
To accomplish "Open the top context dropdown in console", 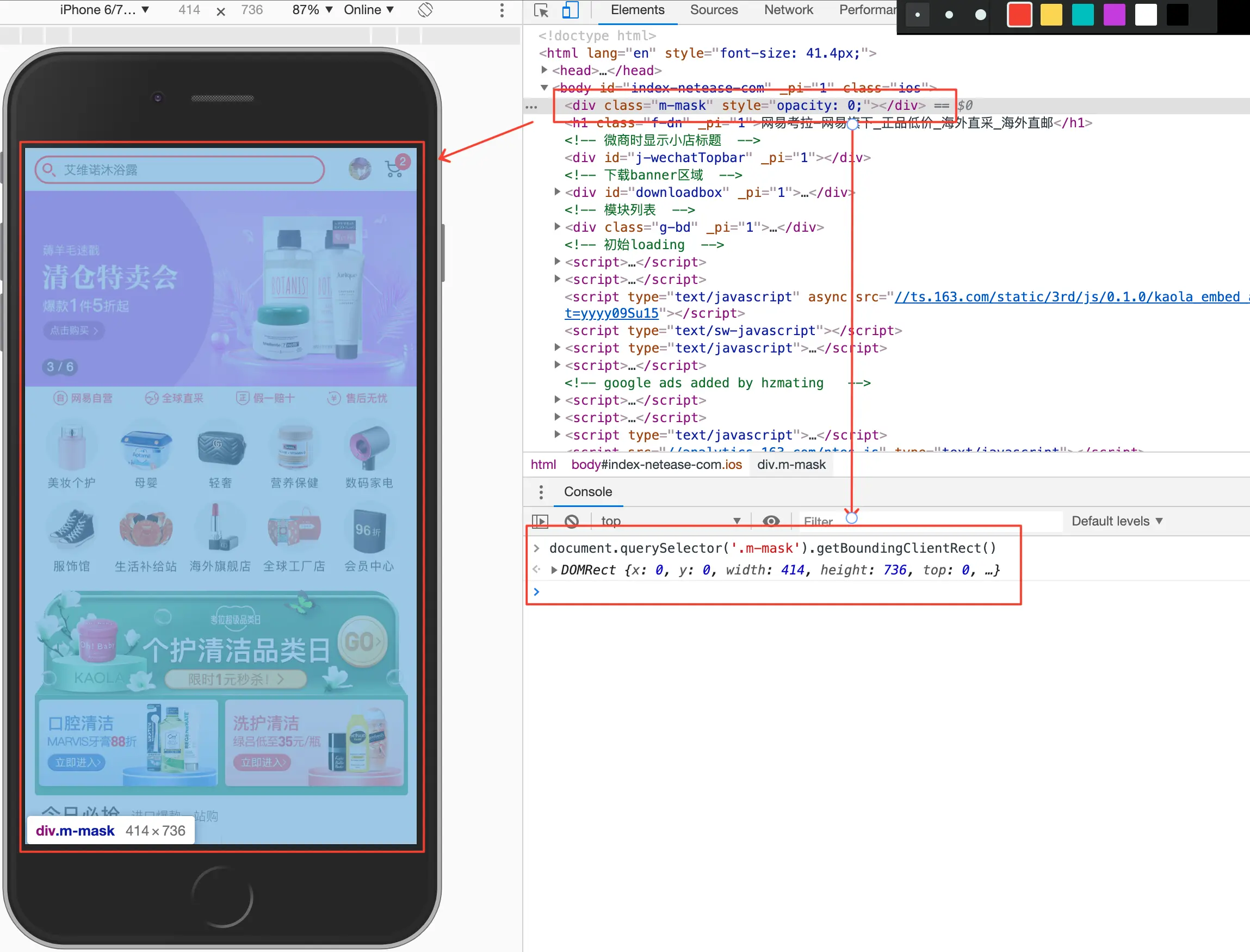I will point(671,521).
